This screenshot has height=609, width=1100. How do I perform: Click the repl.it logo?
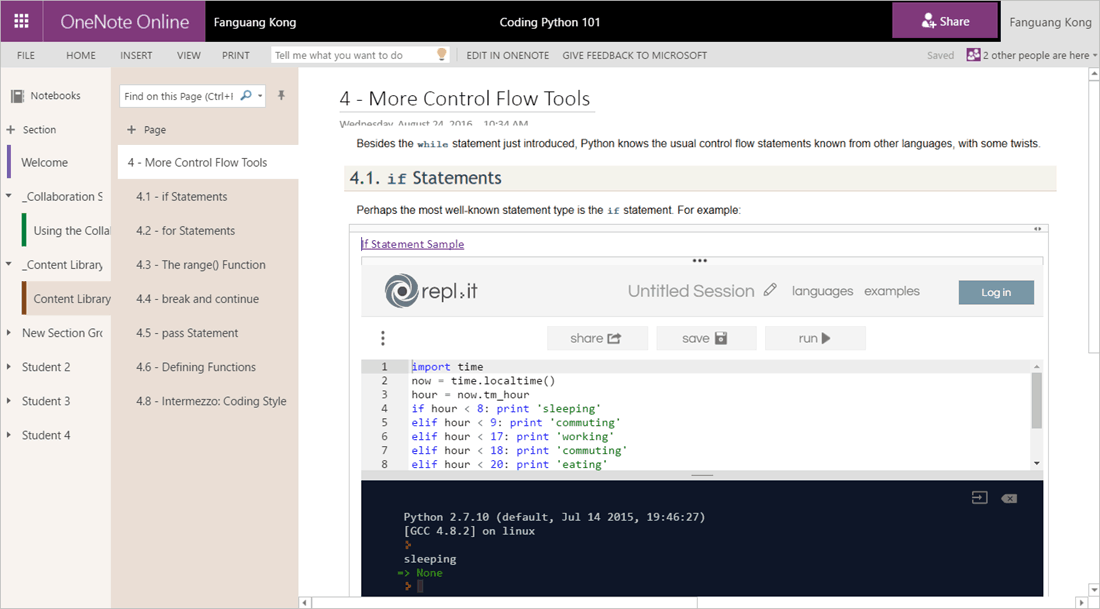tap(431, 290)
